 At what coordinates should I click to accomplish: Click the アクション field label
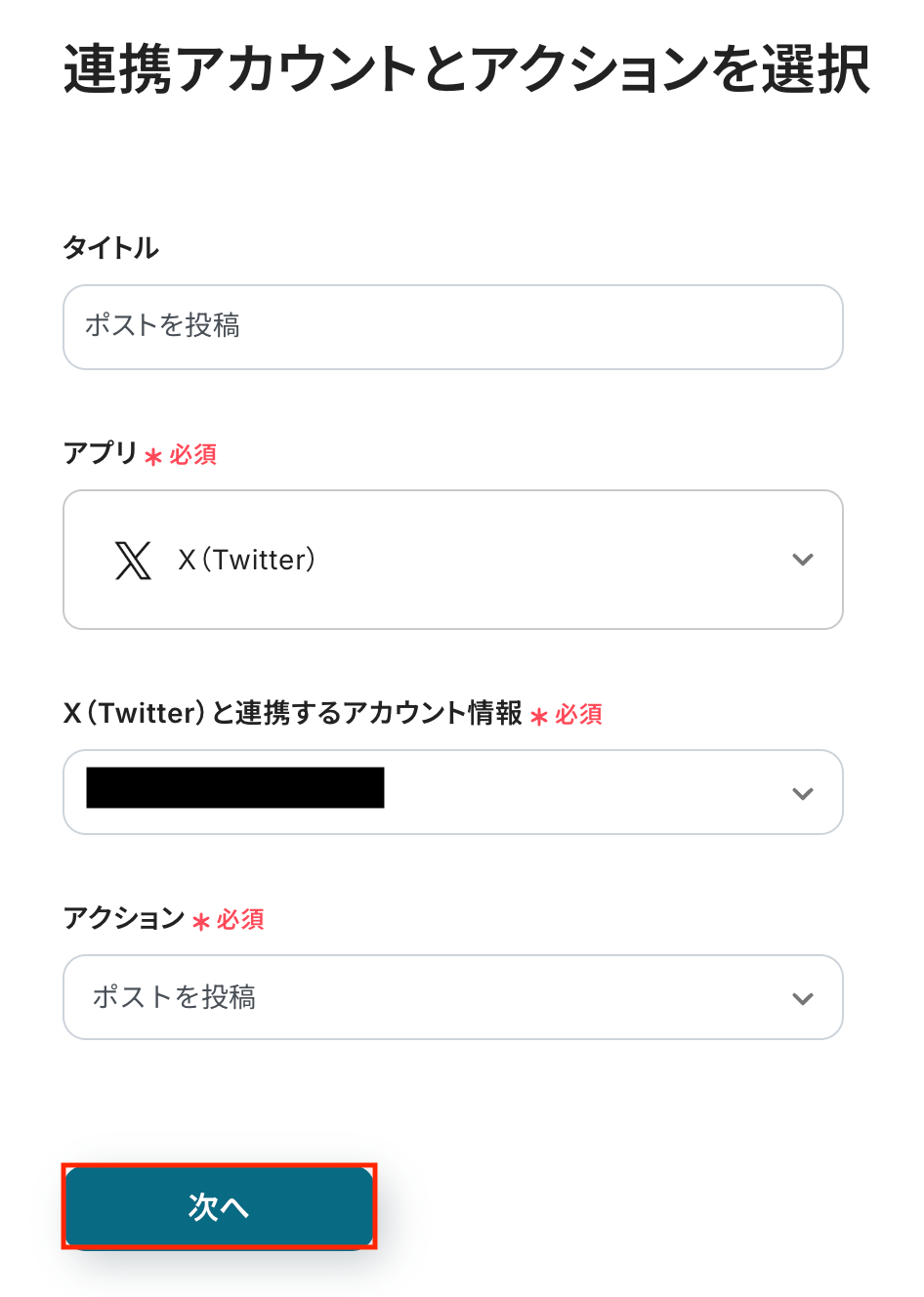[x=124, y=918]
